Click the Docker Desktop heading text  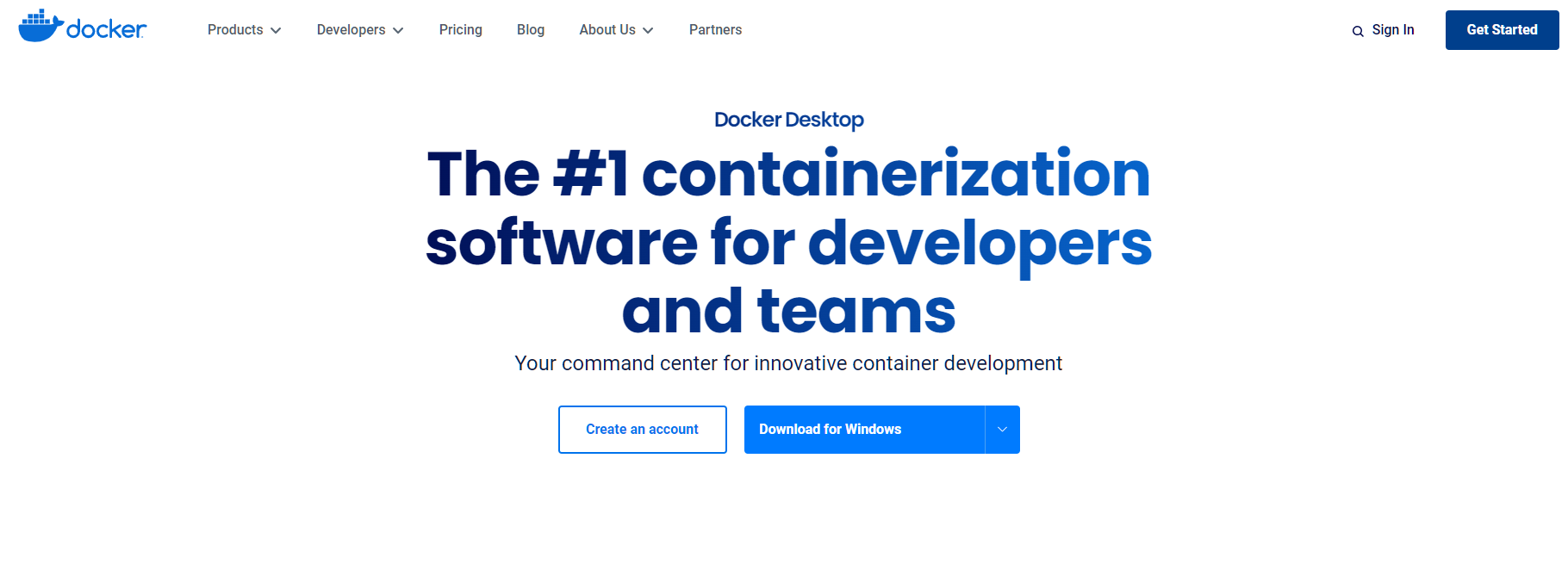[x=789, y=120]
